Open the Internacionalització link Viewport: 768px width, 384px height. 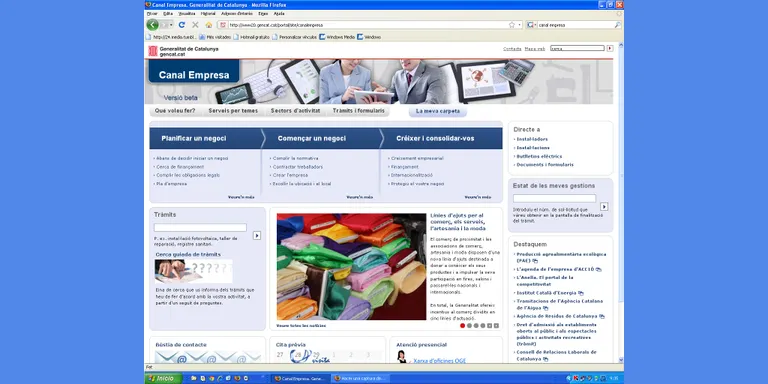pyautogui.click(x=412, y=175)
